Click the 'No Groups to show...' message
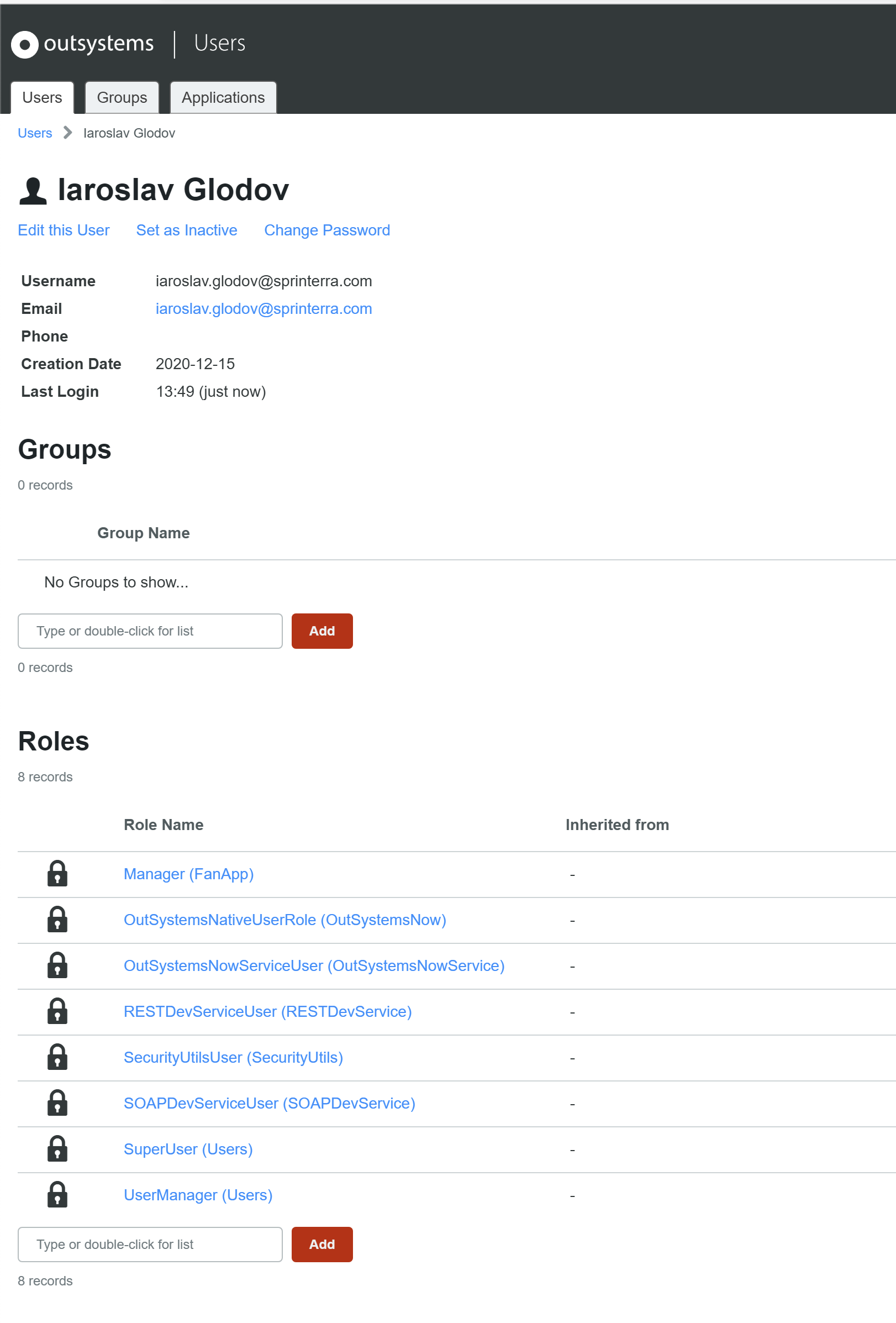 click(x=116, y=582)
